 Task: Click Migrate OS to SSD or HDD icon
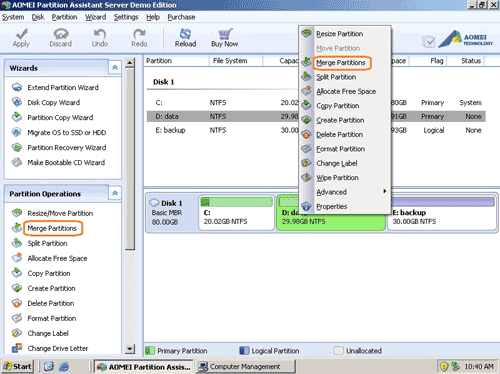point(17,132)
